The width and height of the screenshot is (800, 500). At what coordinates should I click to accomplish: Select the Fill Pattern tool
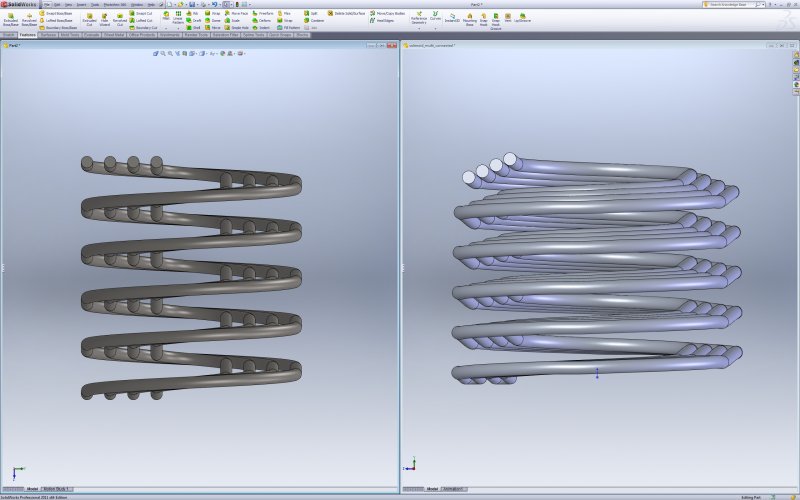[x=289, y=28]
